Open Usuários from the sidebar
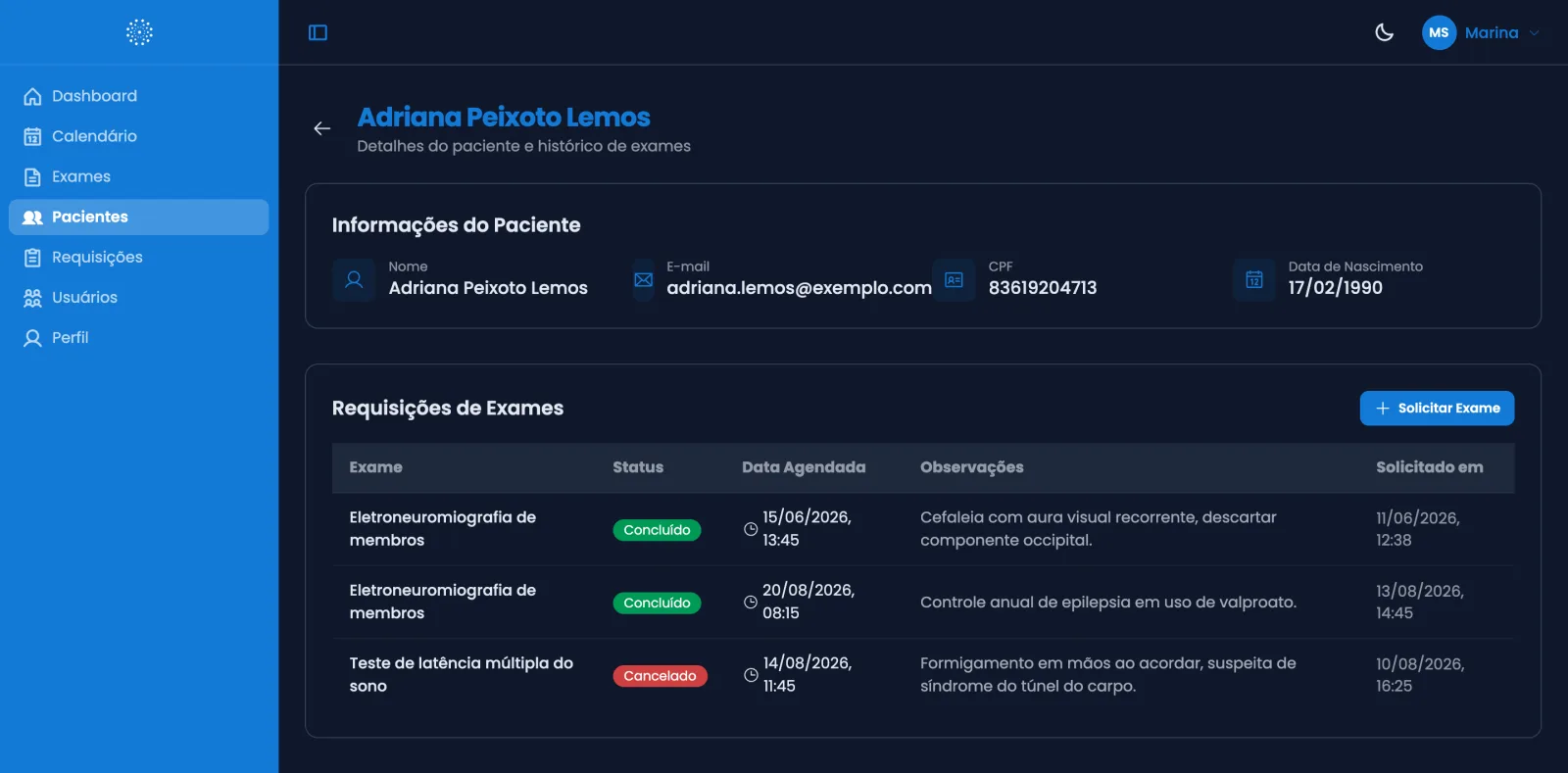This screenshot has width=1568, height=773. [139, 297]
